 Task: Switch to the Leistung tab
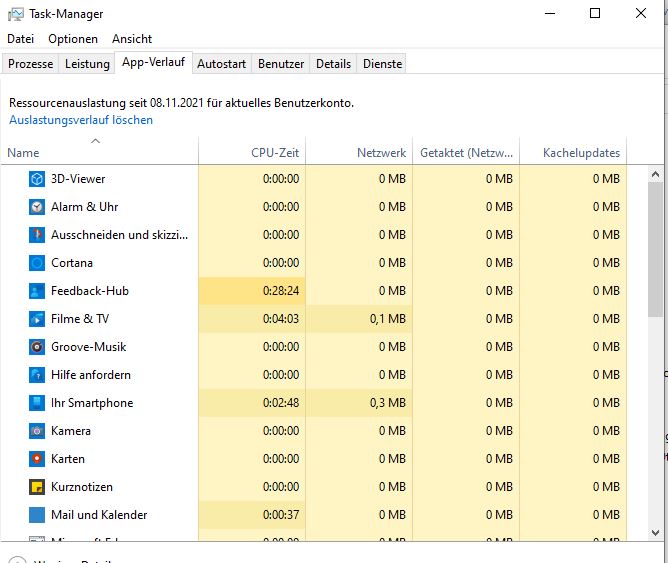pyautogui.click(x=87, y=64)
